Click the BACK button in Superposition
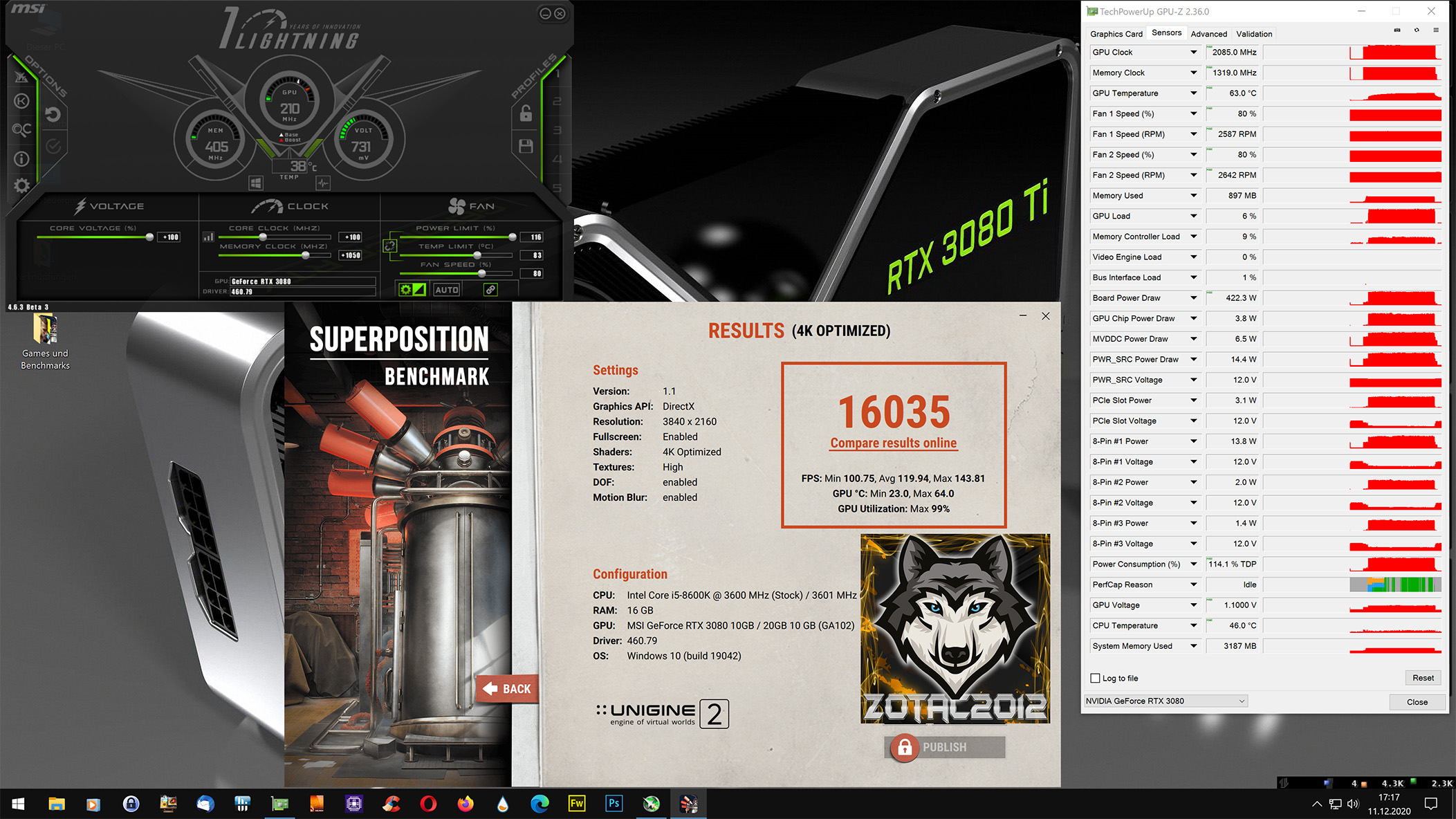Viewport: 1456px width, 819px height. [507, 688]
